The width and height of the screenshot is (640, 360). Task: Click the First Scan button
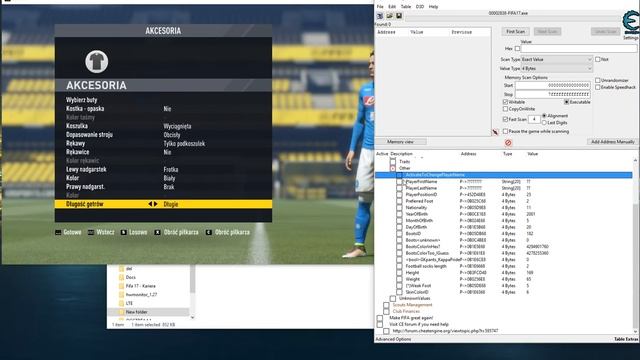pyautogui.click(x=516, y=31)
